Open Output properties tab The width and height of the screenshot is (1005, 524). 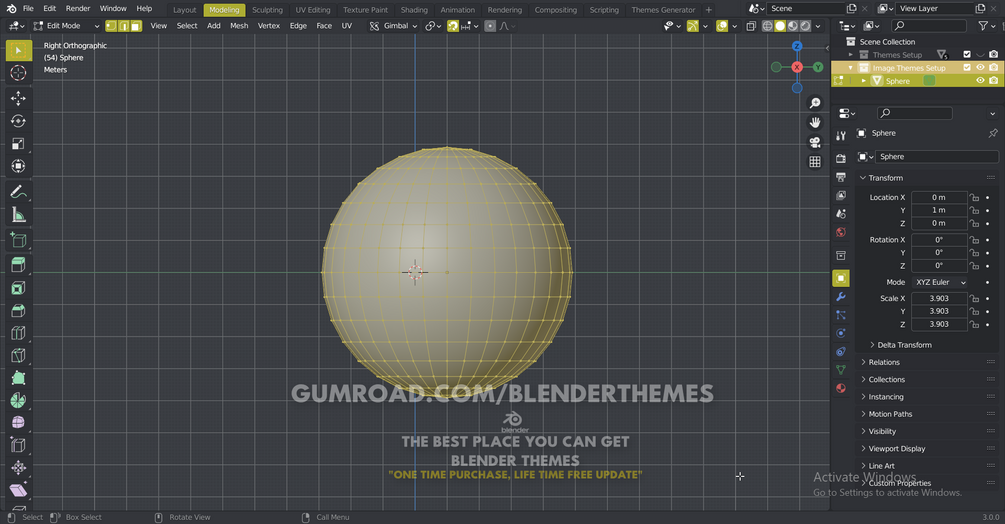click(841, 177)
